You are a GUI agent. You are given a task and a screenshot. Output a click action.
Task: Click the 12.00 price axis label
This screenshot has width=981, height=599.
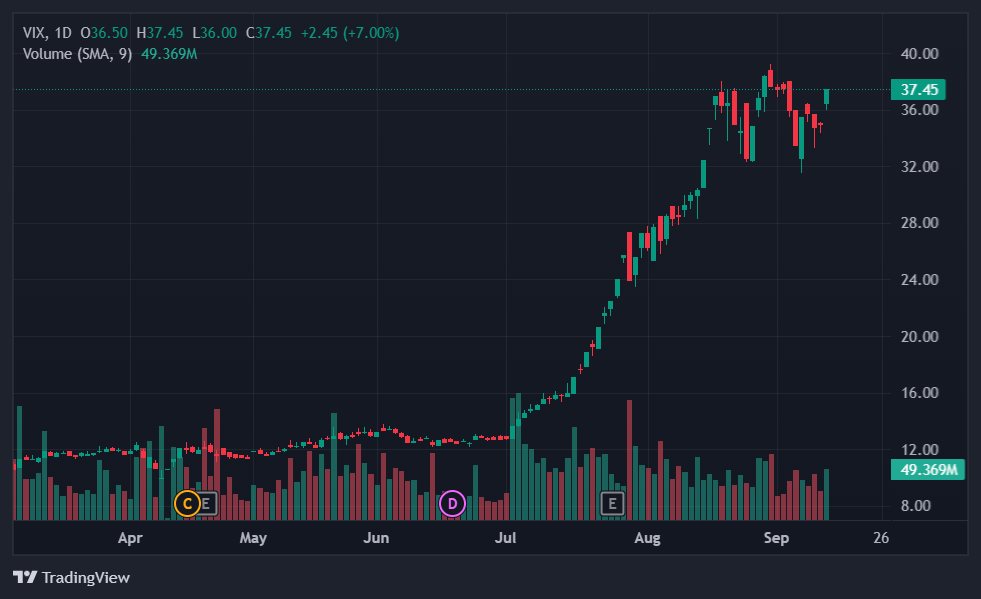(x=919, y=449)
